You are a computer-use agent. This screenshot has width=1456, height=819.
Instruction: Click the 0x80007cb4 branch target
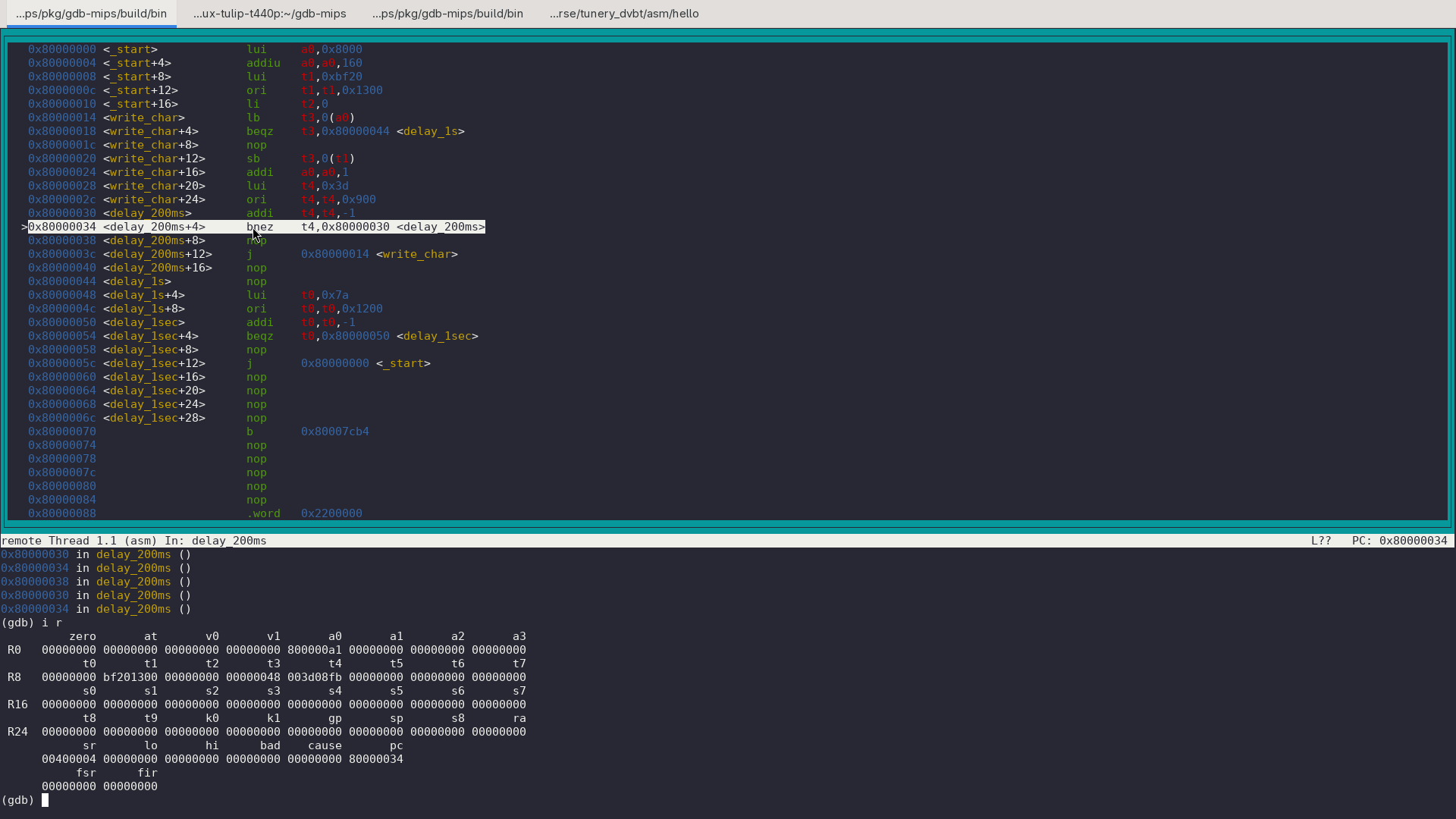[335, 431]
